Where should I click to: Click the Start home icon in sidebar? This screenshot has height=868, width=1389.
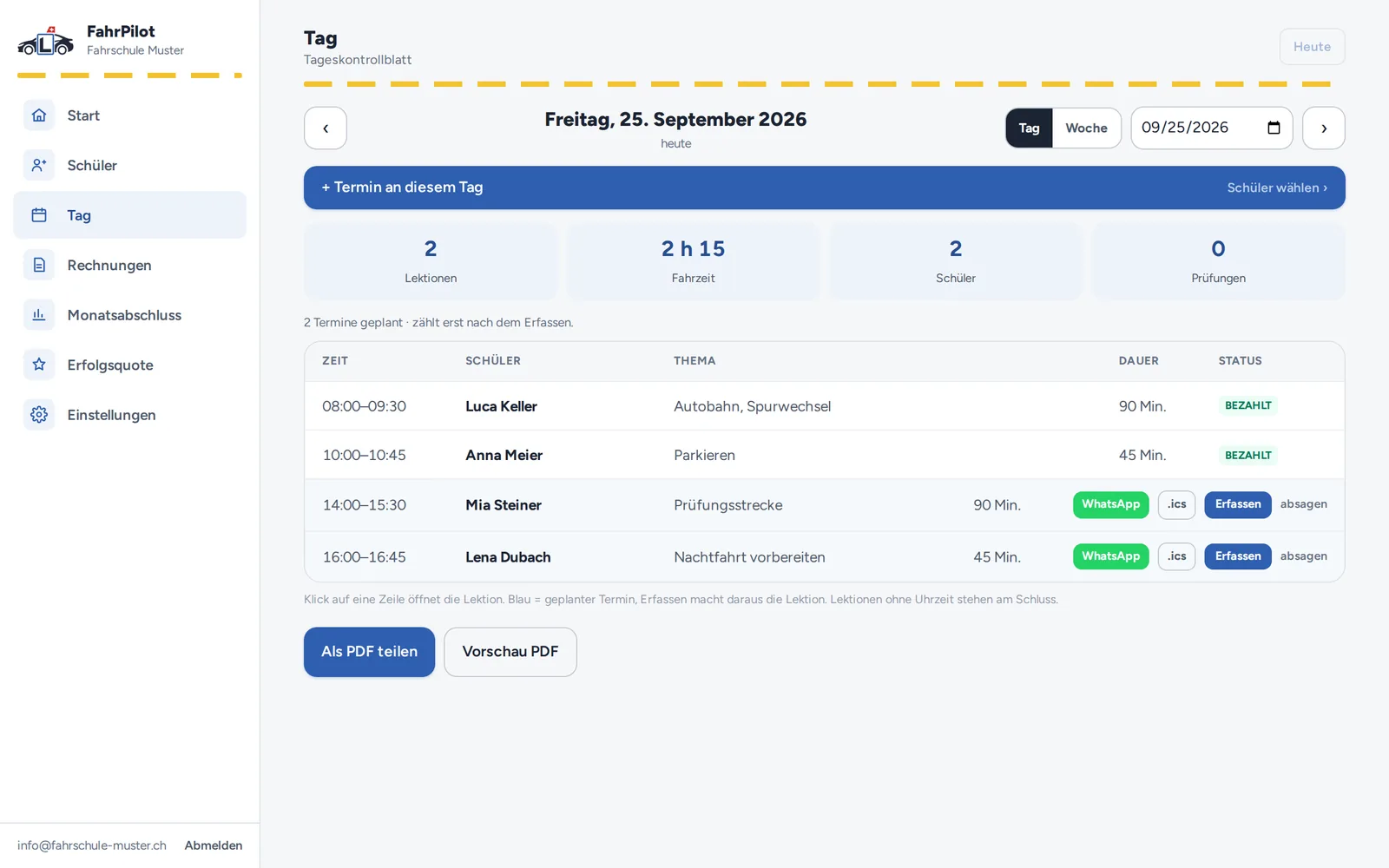point(39,115)
